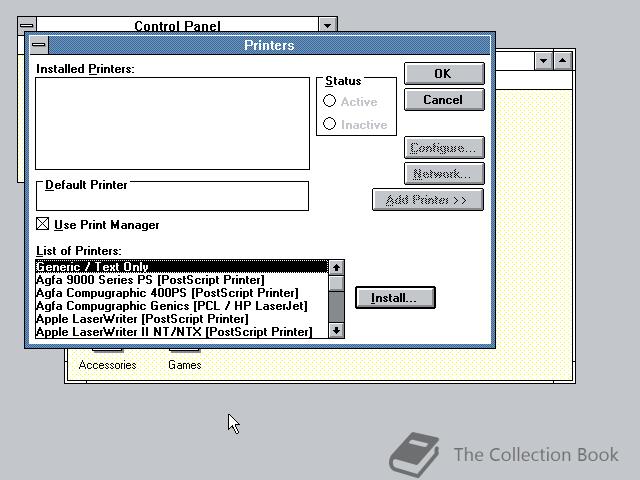This screenshot has width=640, height=480.
Task: Pick Agfa Compugraphic 400PS in list
Action: click(182, 293)
